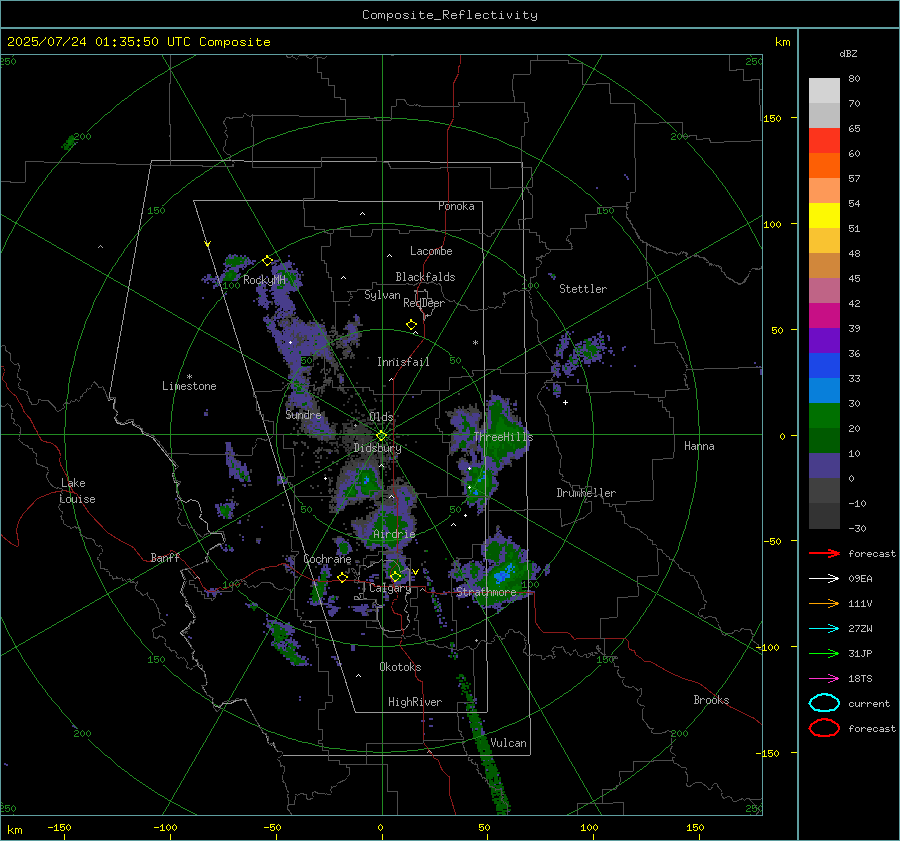Viewport: 900px width, 841px height.
Task: Select the green 31JP arrow legend entry
Action: (x=824, y=653)
